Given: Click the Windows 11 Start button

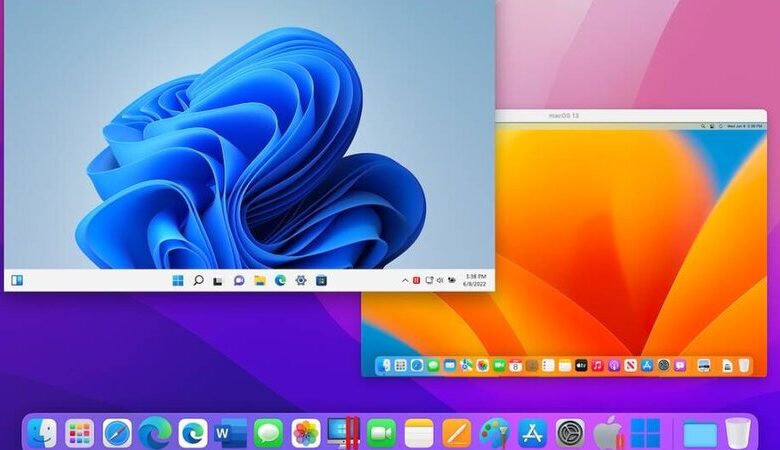Looking at the screenshot, I should point(178,280).
